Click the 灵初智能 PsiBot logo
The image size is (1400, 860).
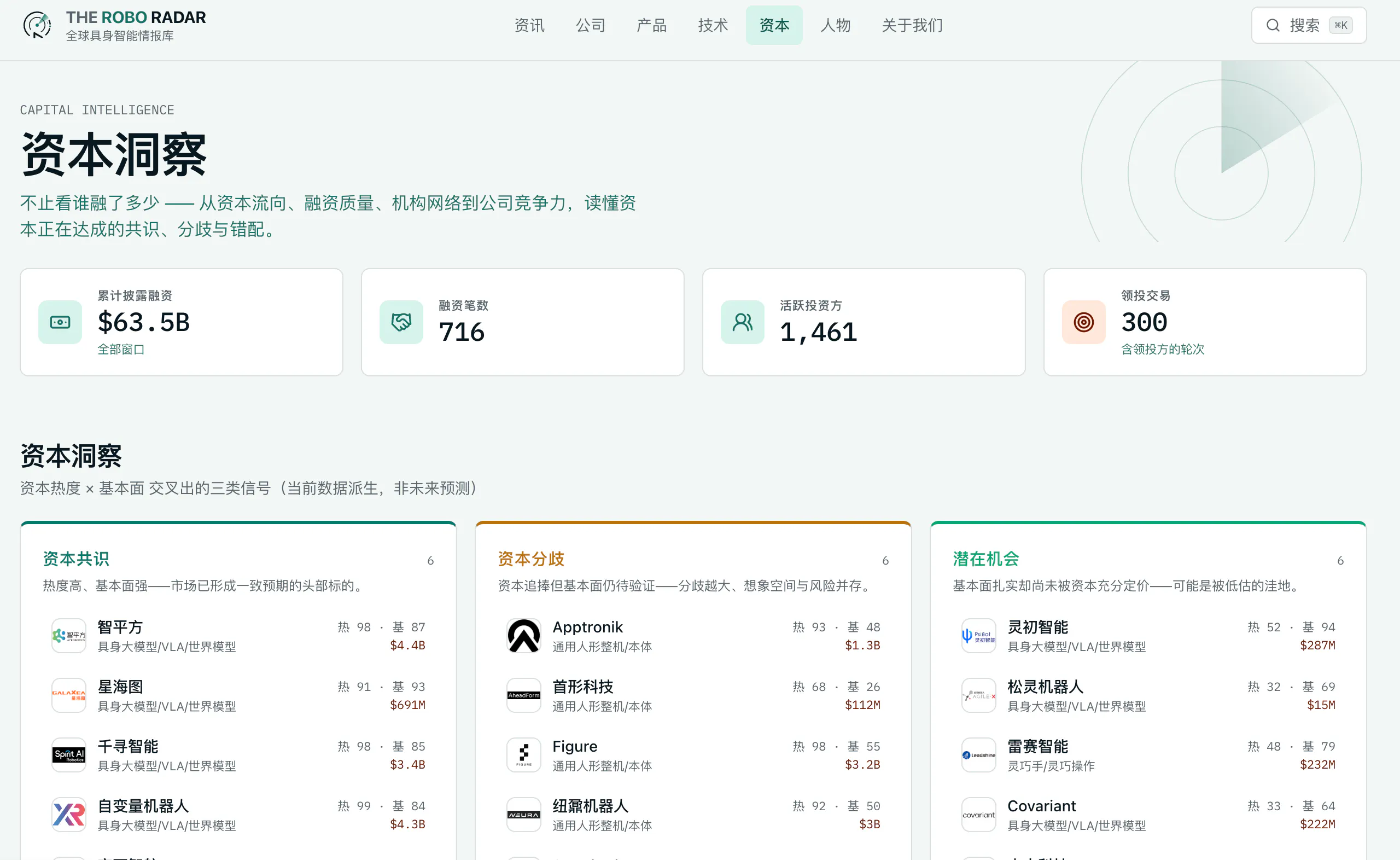point(978,636)
